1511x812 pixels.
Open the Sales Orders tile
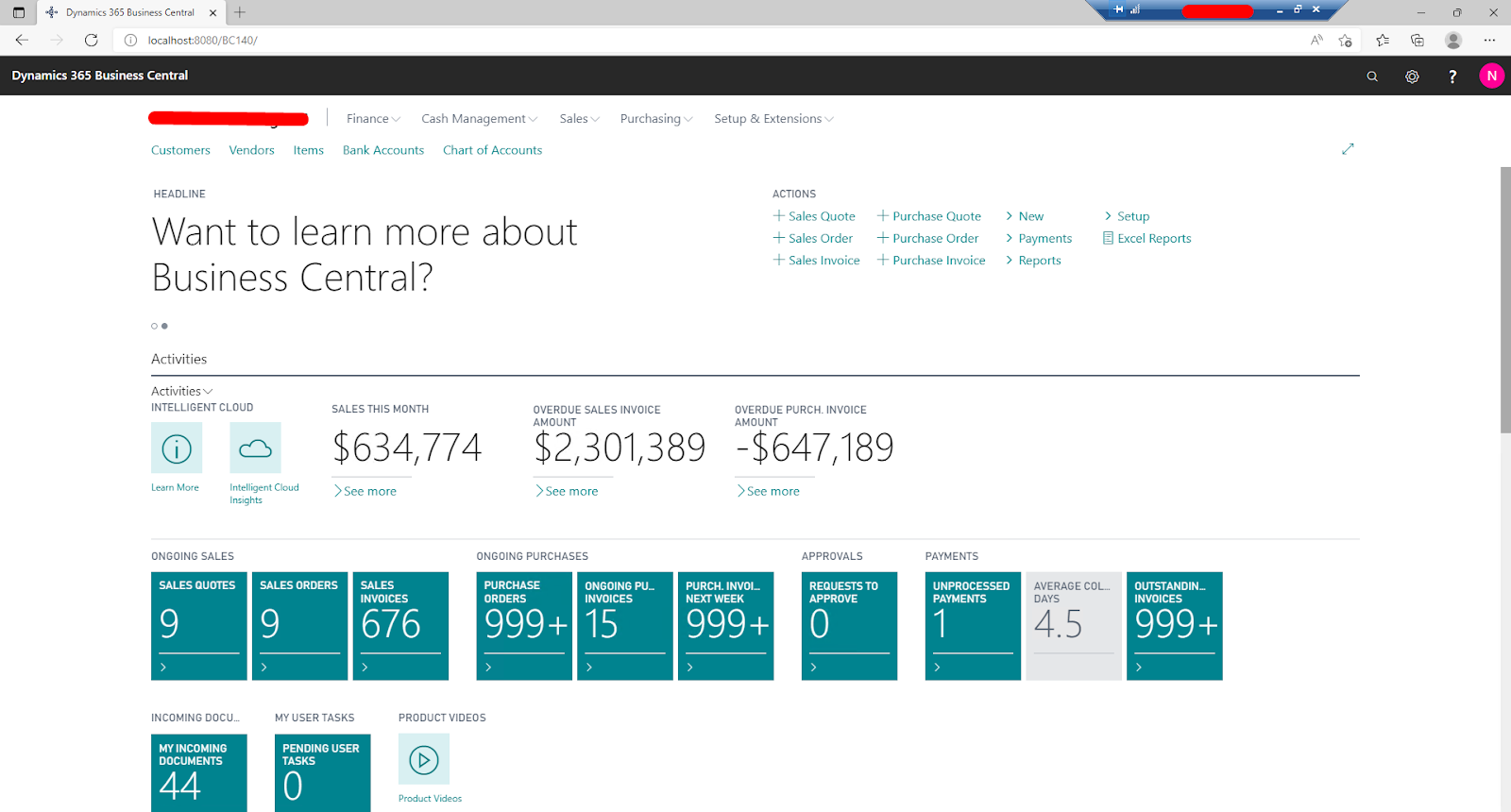tap(299, 626)
